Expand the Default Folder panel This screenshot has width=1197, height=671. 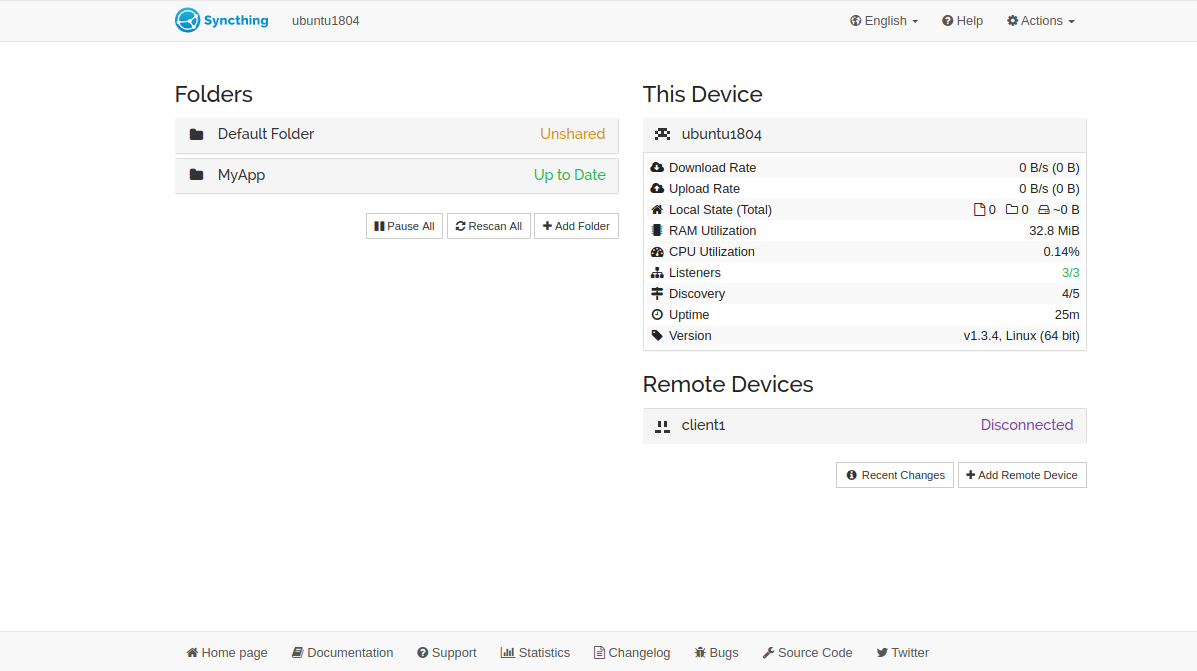tap(397, 134)
